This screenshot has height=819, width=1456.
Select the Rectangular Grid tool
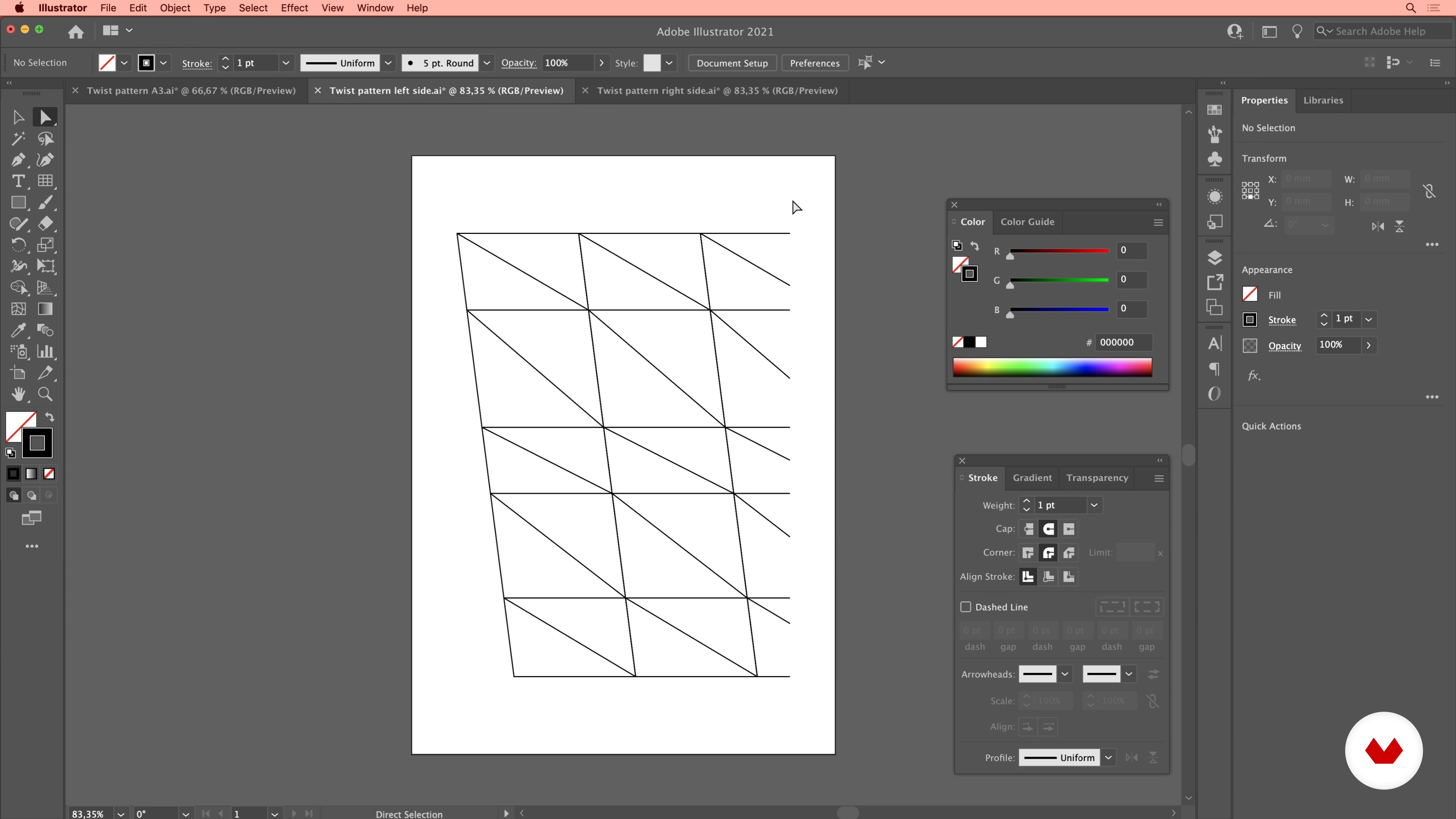coord(45,181)
